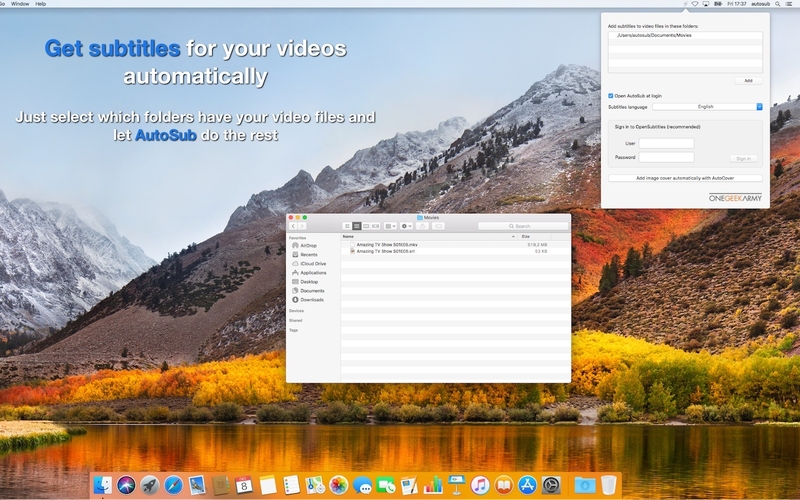
Task: Switch Finder to column view
Action: click(x=366, y=226)
